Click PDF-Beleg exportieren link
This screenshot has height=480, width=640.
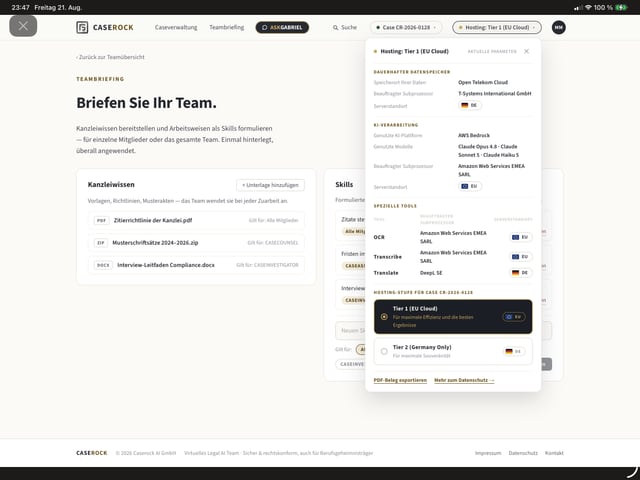pyautogui.click(x=400, y=380)
